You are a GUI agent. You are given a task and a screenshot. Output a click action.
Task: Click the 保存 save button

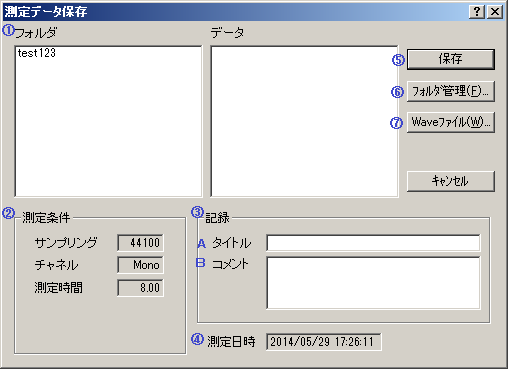(451, 59)
